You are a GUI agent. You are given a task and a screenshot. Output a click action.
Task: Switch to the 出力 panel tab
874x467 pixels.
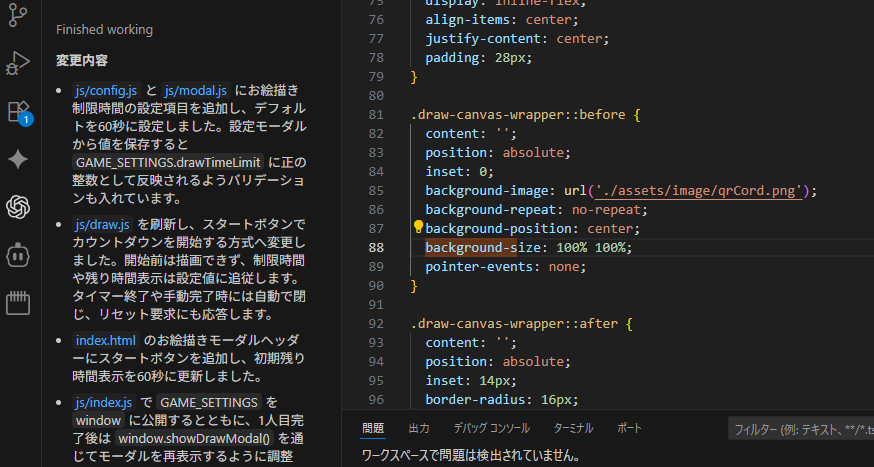tap(419, 428)
